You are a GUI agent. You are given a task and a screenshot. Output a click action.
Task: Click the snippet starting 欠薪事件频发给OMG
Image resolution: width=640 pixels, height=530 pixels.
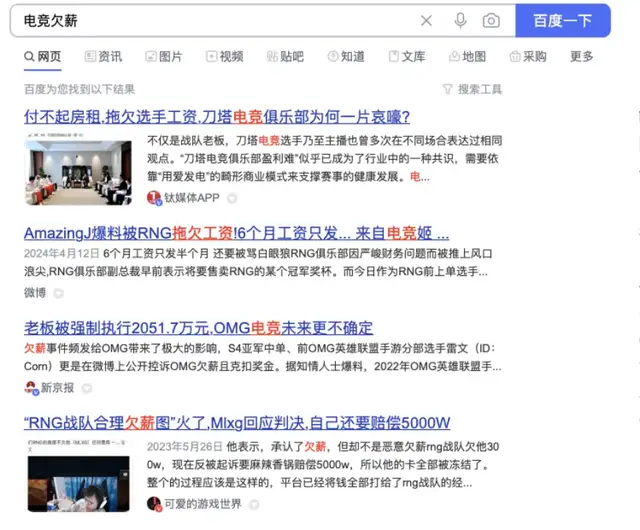(262, 357)
